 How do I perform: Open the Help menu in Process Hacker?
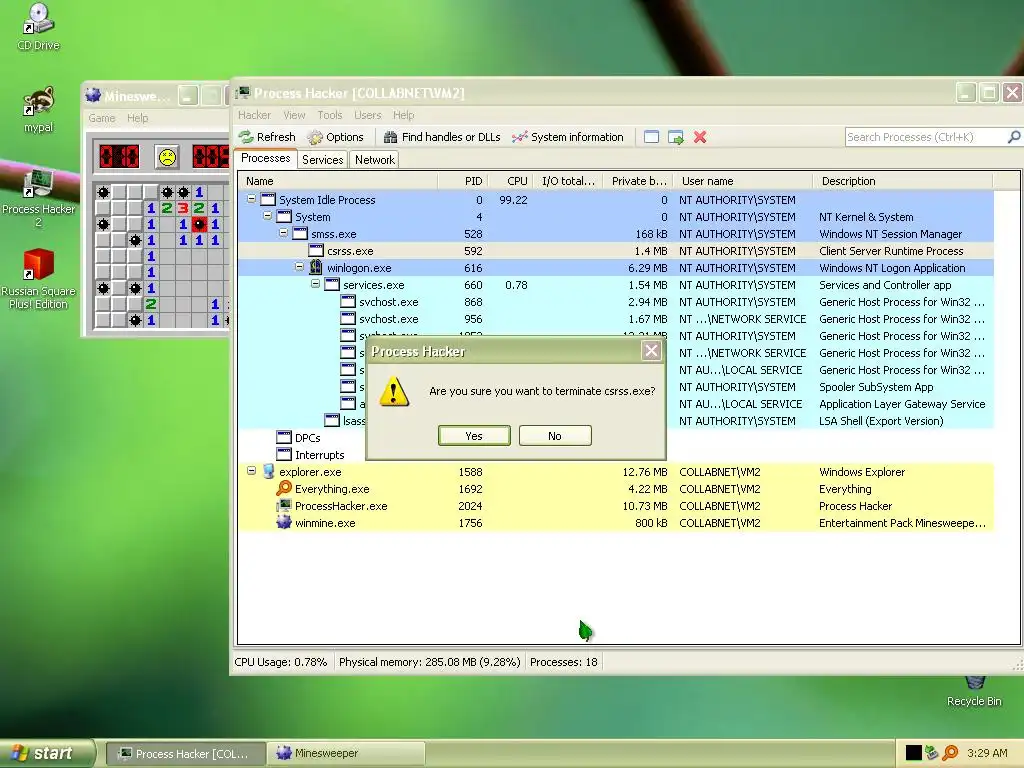[404, 115]
